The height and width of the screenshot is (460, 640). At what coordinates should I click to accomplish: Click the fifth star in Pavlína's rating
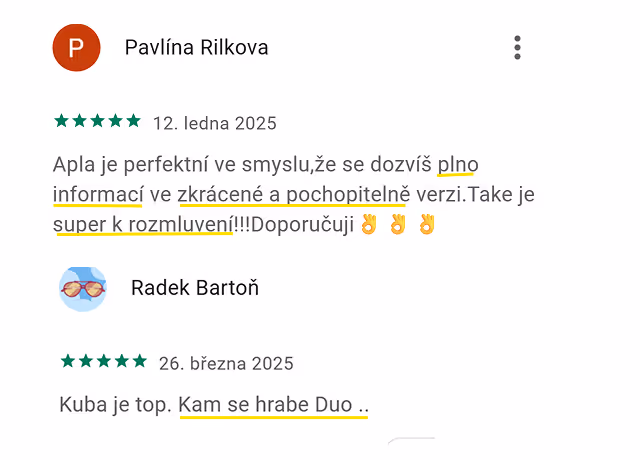133,121
